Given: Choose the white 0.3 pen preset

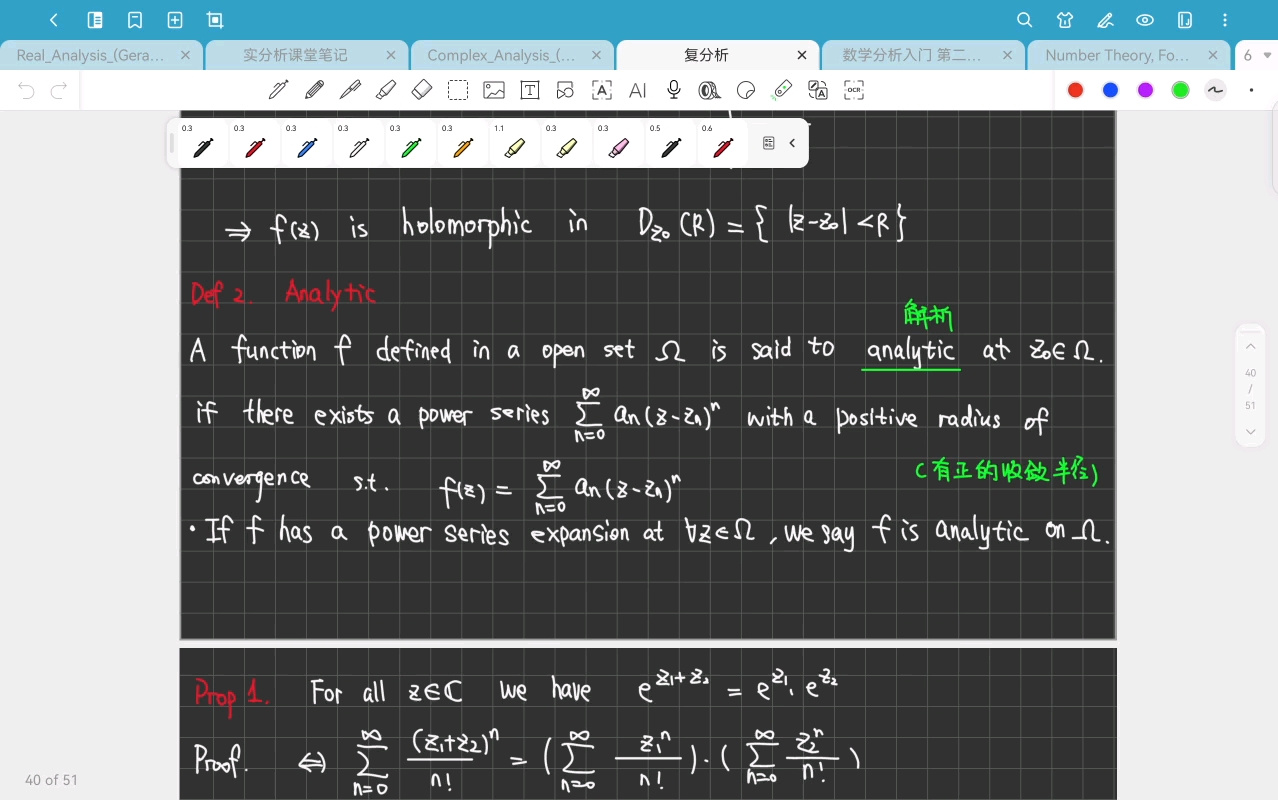Looking at the screenshot, I should 359,144.
